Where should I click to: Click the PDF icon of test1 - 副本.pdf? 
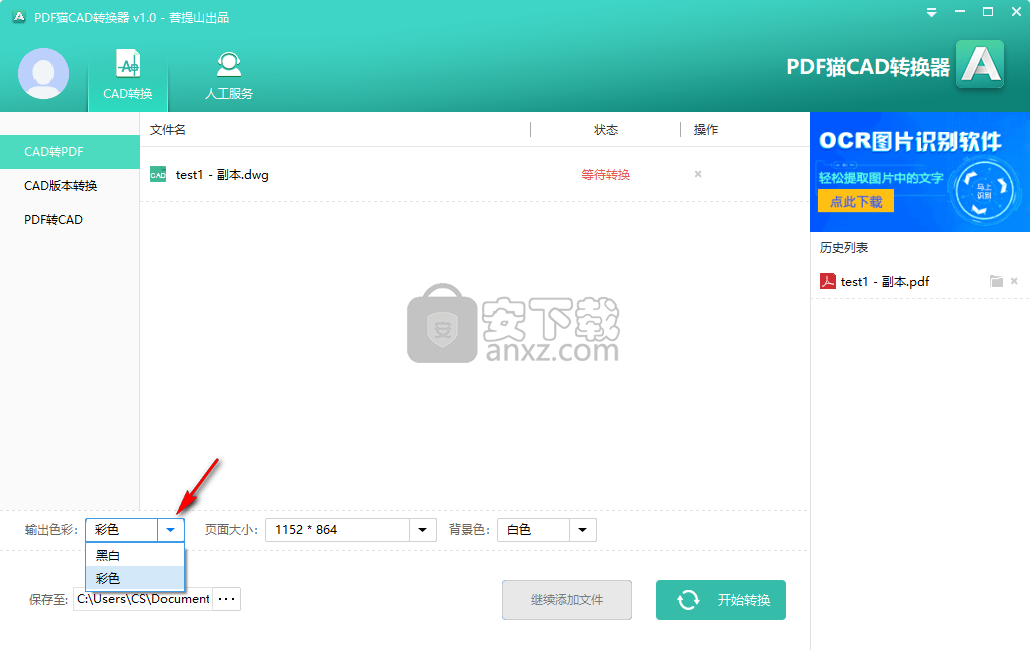pos(828,281)
